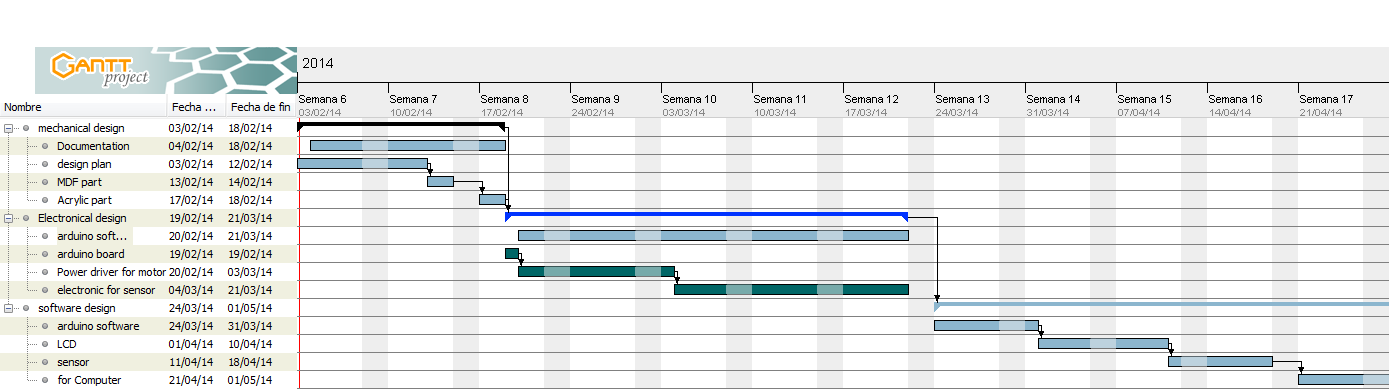Select the arduino software task under software design
This screenshot has height=389, width=1389.
pyautogui.click(x=149, y=326)
